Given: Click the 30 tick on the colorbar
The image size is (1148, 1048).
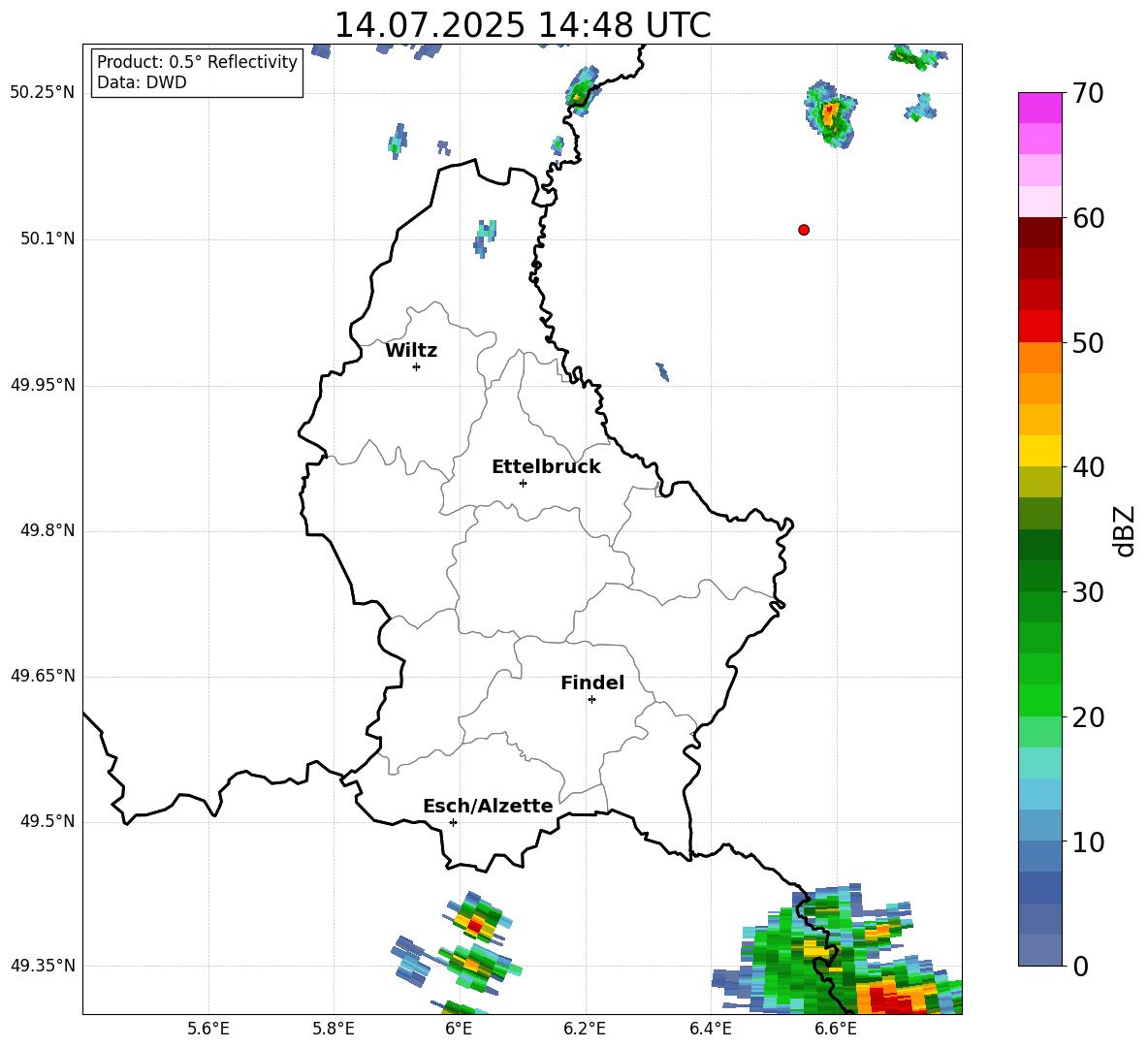Looking at the screenshot, I should [x=1088, y=592].
